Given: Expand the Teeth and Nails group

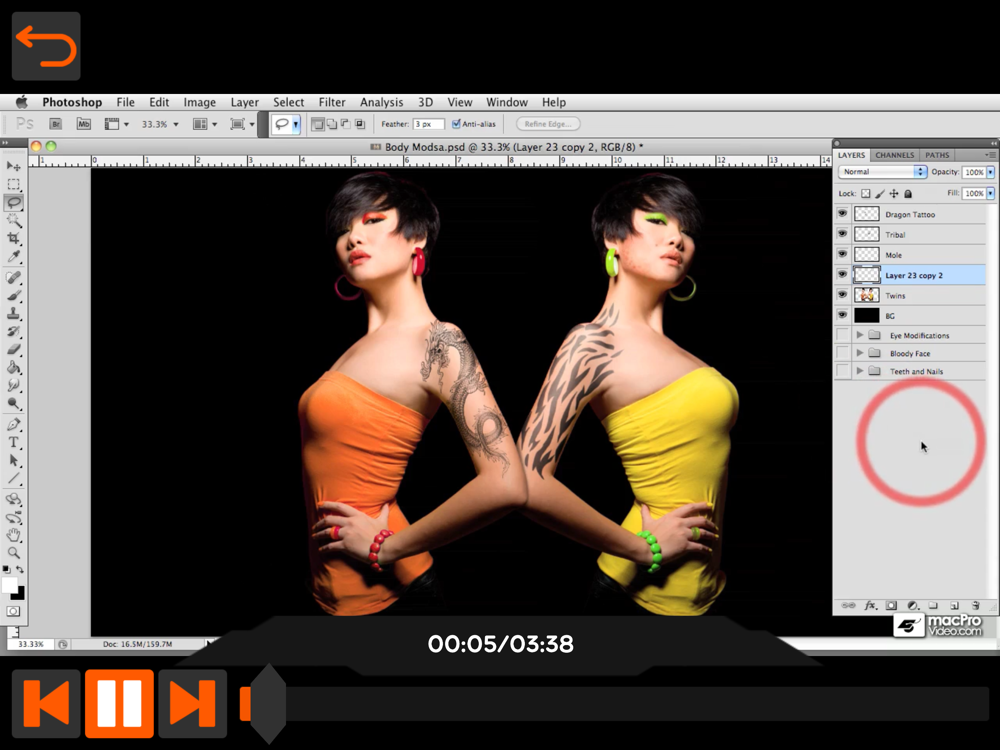Looking at the screenshot, I should pos(860,371).
